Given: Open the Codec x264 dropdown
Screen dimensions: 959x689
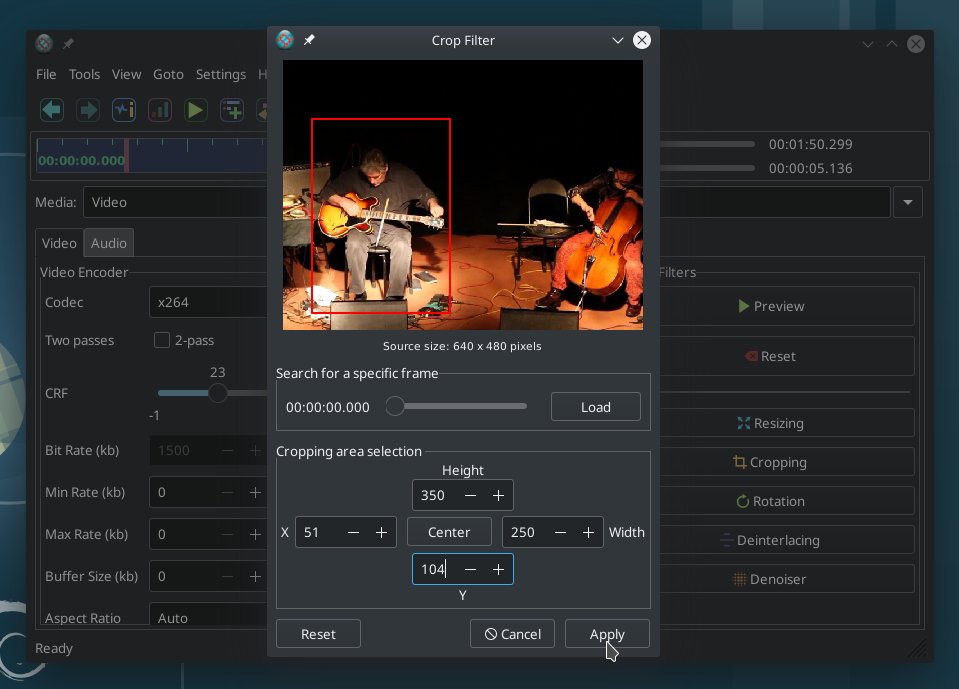Looking at the screenshot, I should click(209, 302).
